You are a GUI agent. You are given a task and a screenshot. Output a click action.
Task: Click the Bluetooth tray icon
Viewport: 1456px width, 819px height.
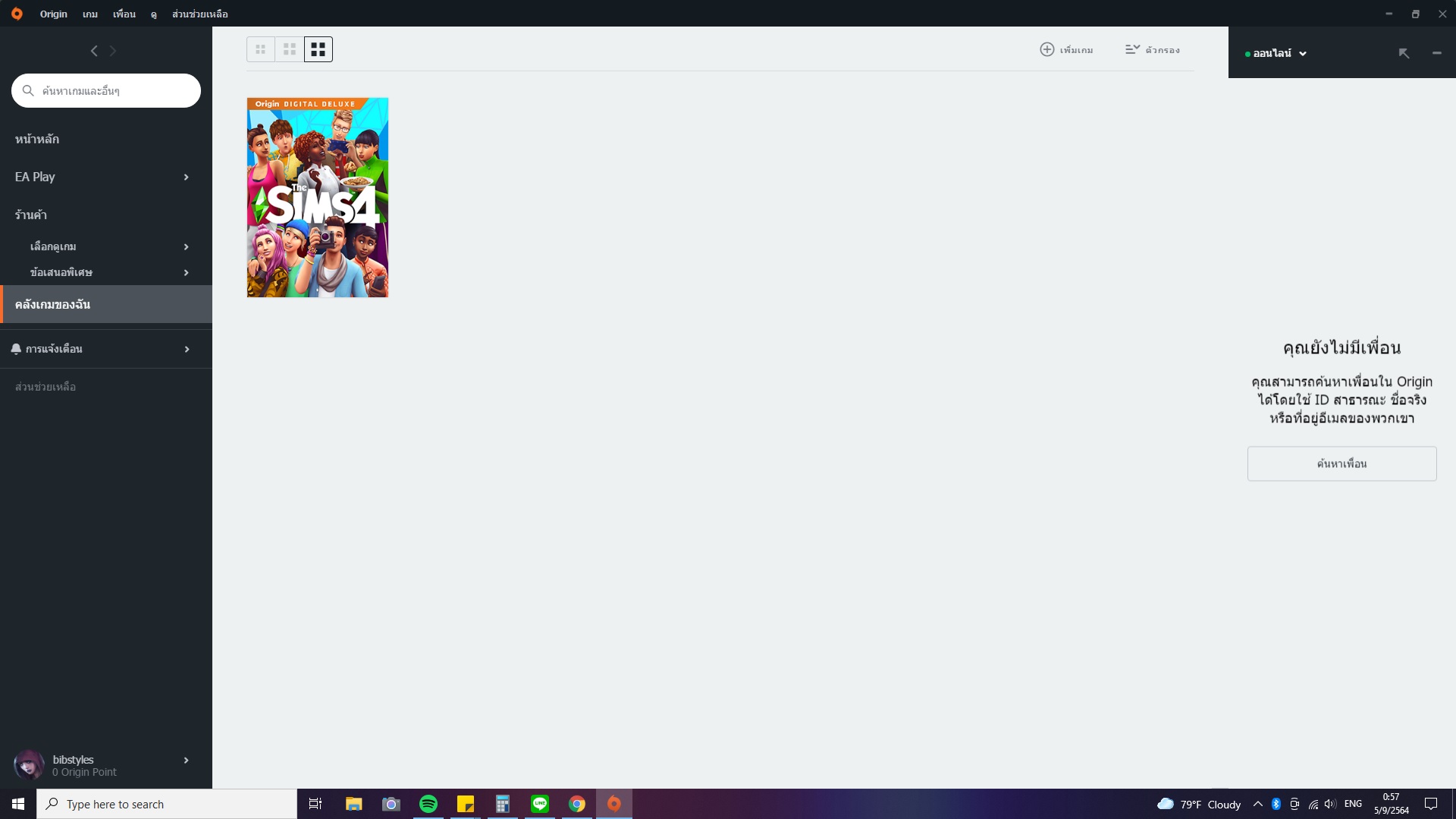[1276, 804]
